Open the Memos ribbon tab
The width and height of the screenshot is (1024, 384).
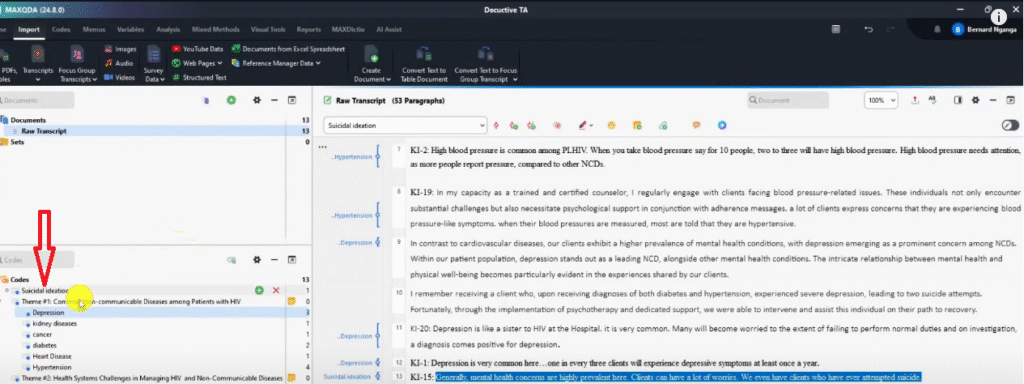[93, 29]
